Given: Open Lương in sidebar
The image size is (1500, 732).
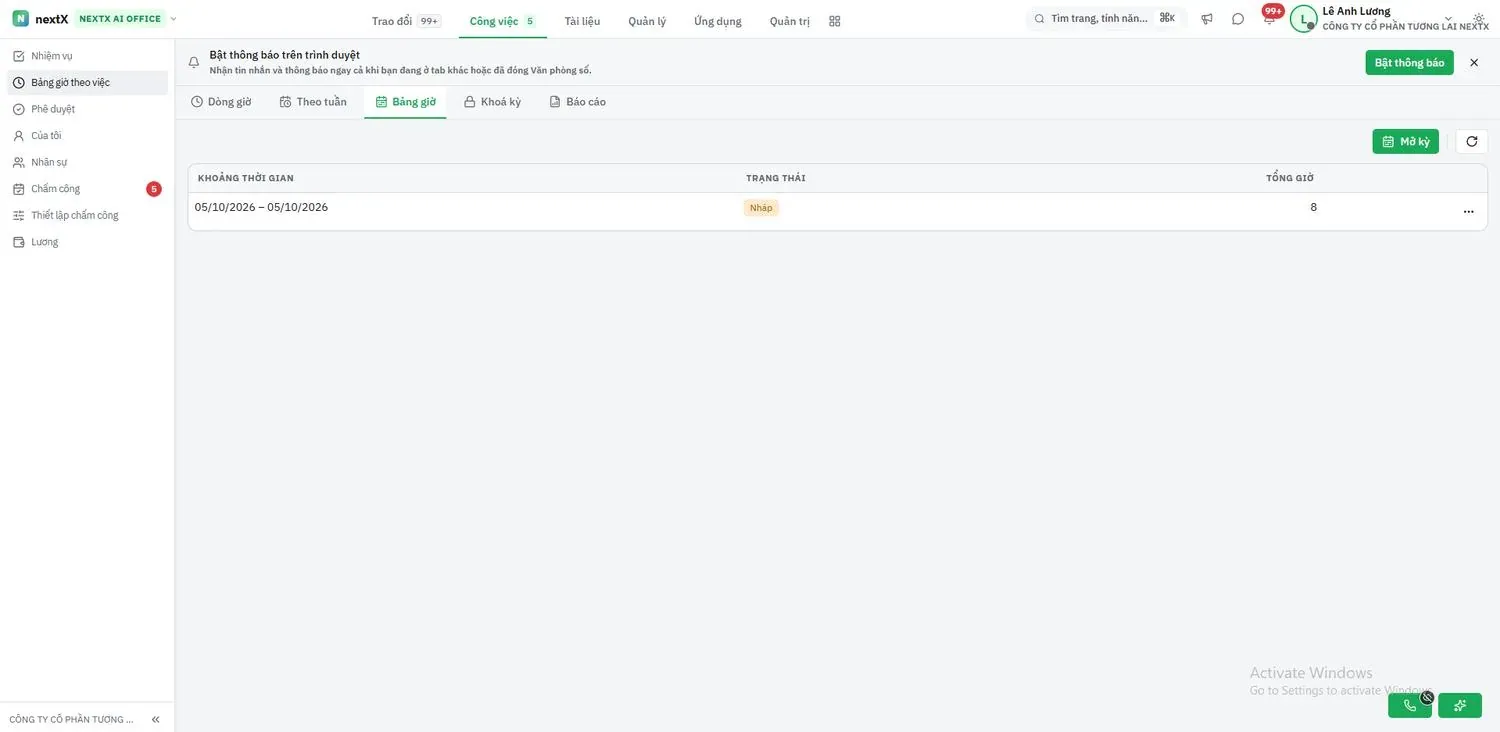Looking at the screenshot, I should 87,242.
